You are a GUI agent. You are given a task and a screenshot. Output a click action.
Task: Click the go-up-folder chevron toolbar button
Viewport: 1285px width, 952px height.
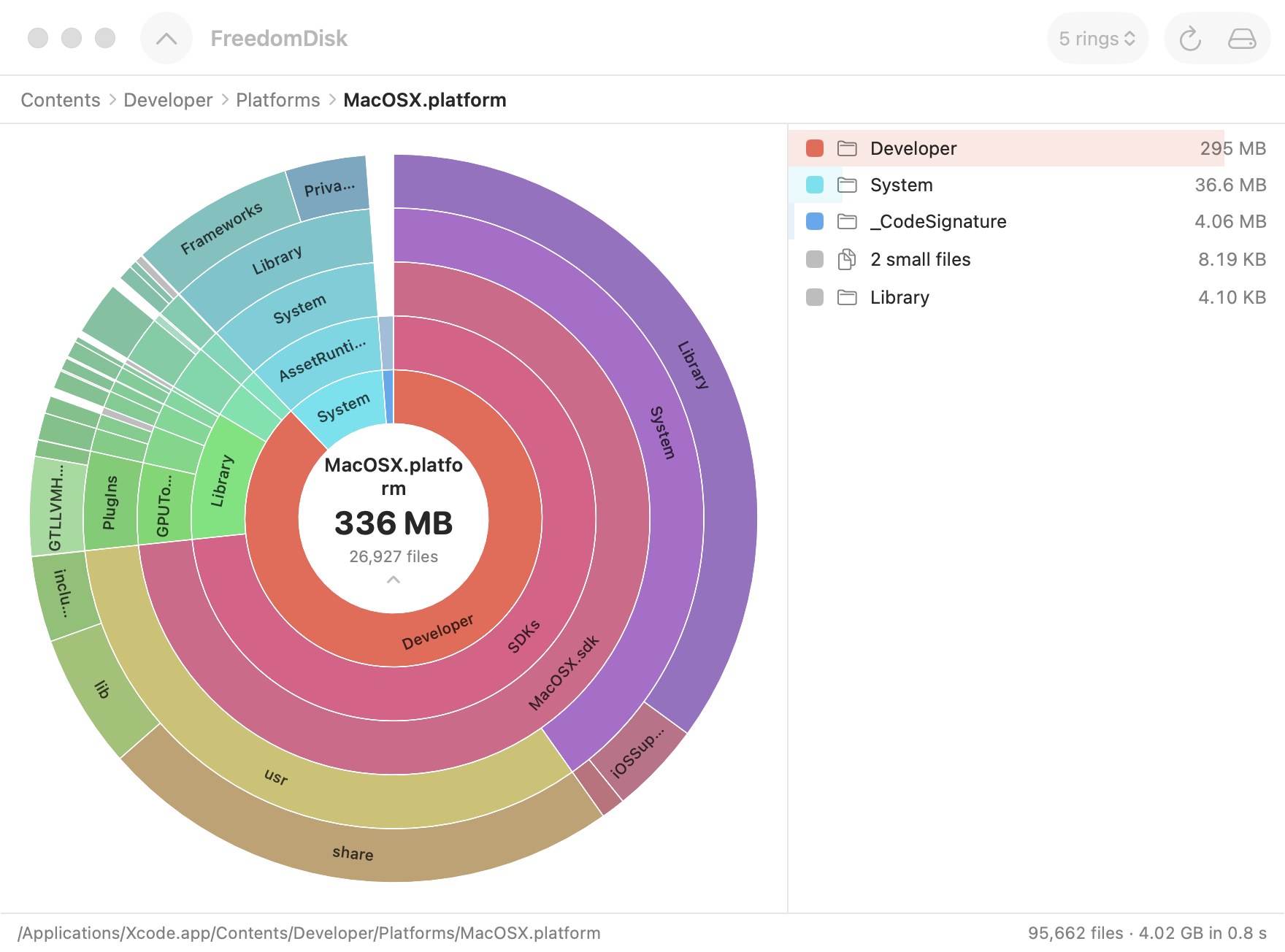[166, 39]
